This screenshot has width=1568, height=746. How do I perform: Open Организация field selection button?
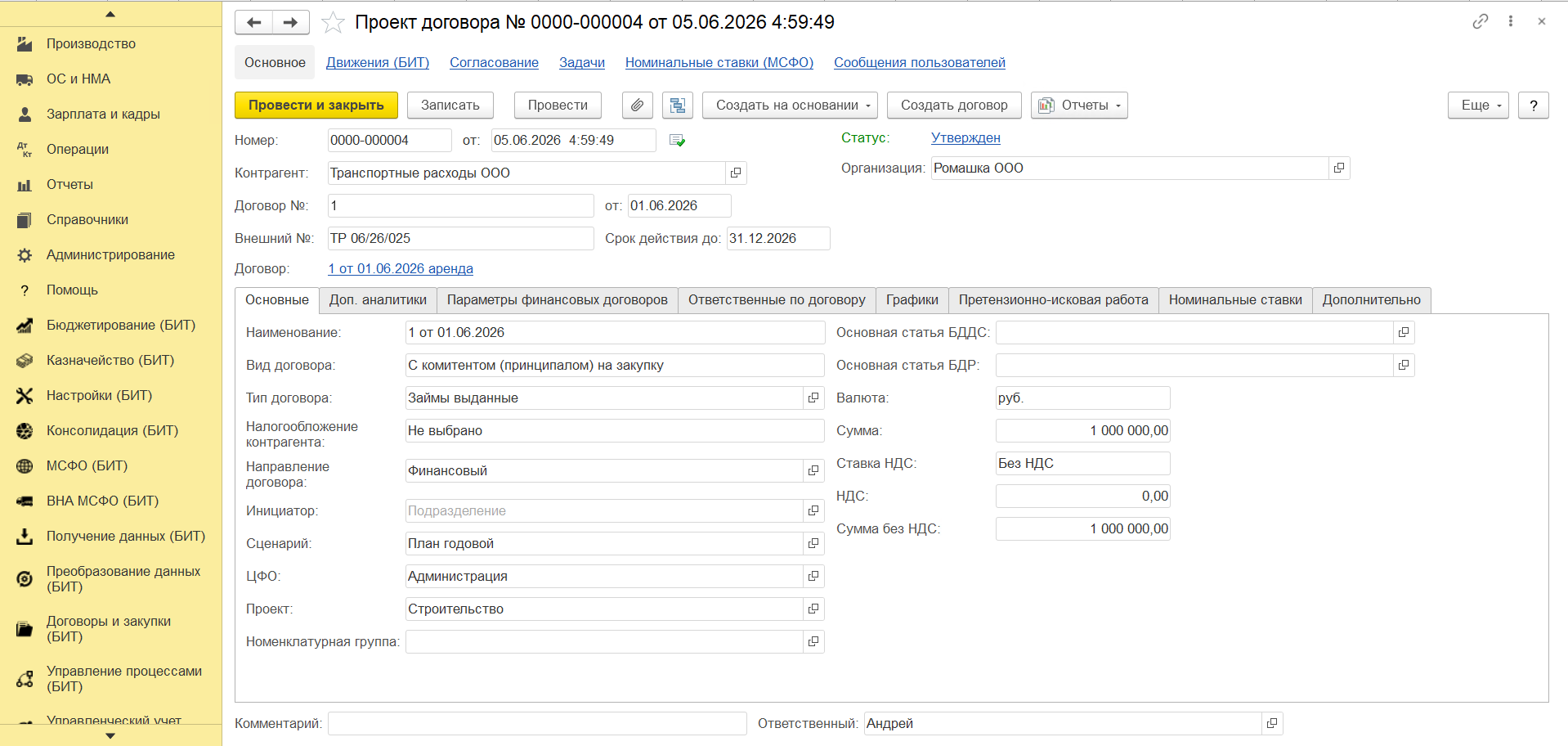(1339, 169)
